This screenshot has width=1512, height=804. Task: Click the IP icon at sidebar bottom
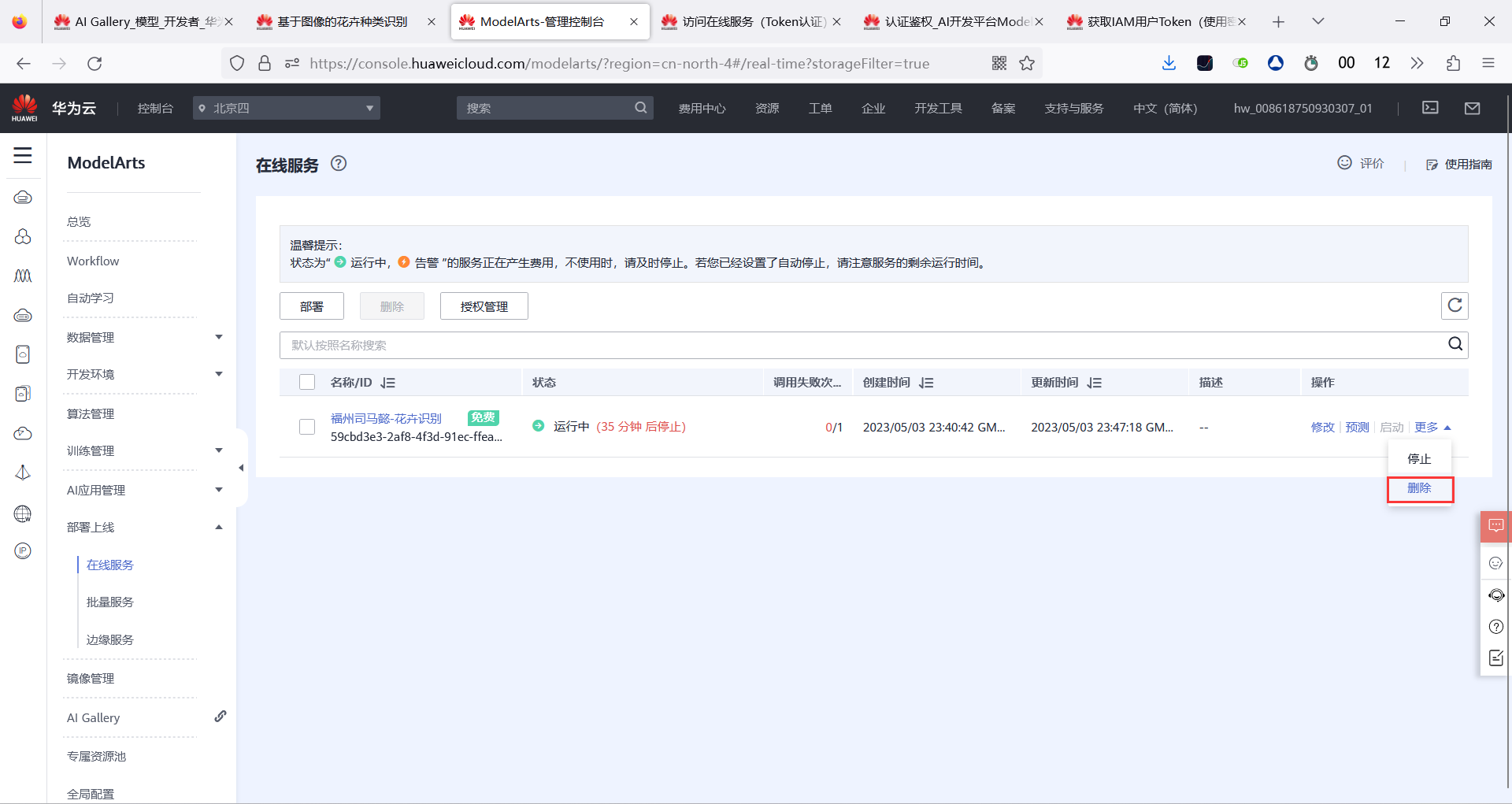[23, 550]
